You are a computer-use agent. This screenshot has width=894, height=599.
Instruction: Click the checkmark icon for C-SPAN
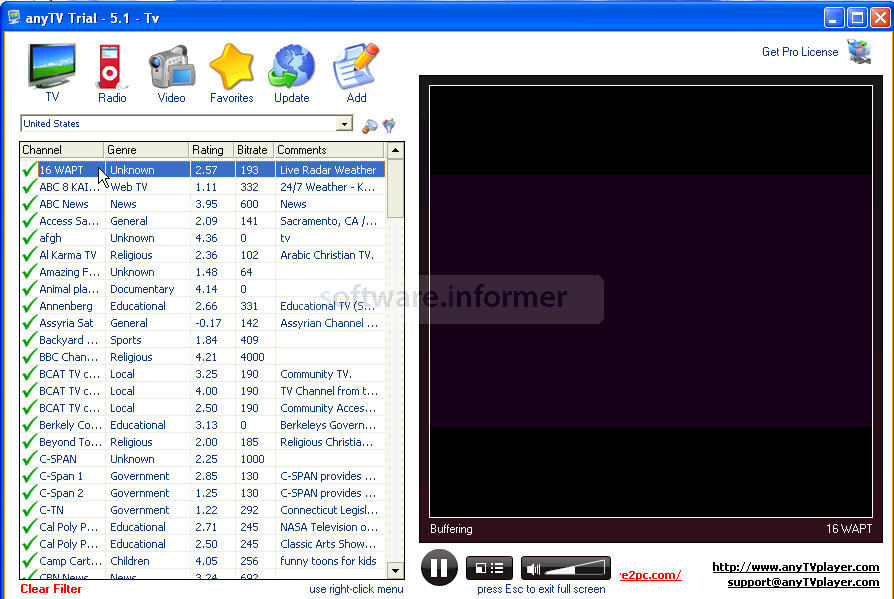(x=30, y=459)
